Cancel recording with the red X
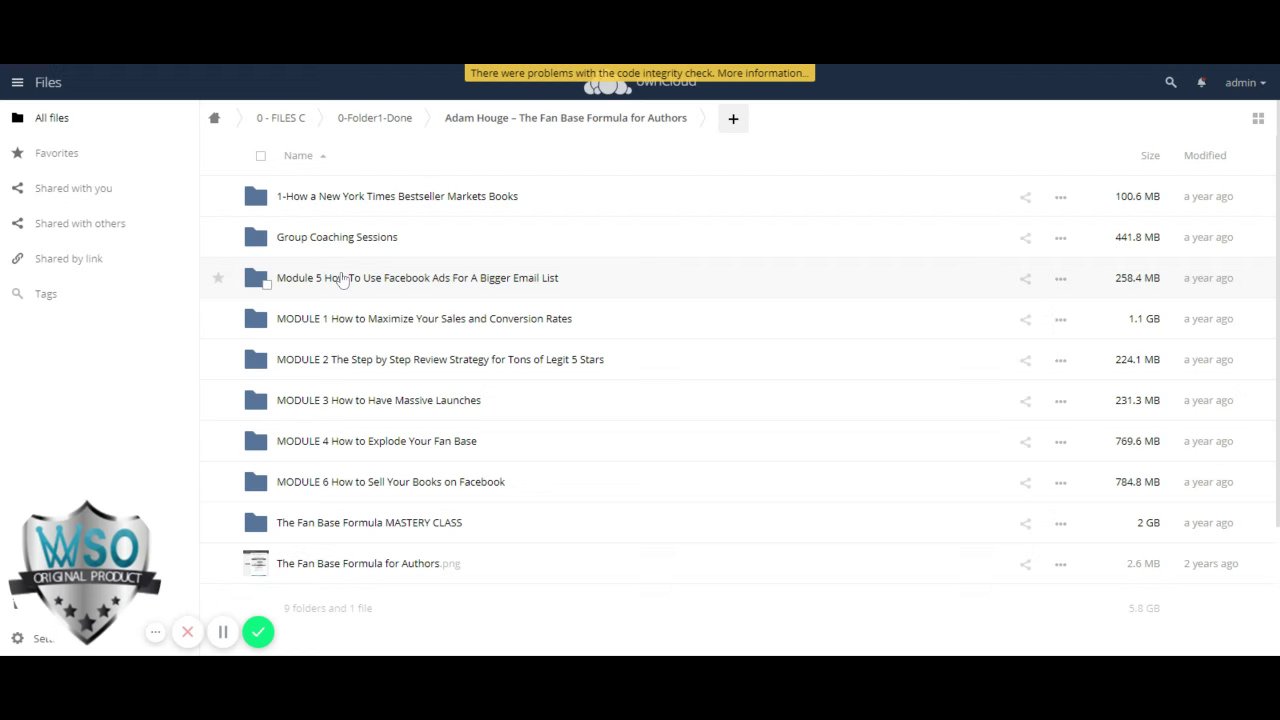Image resolution: width=1280 pixels, height=720 pixels. (x=188, y=632)
